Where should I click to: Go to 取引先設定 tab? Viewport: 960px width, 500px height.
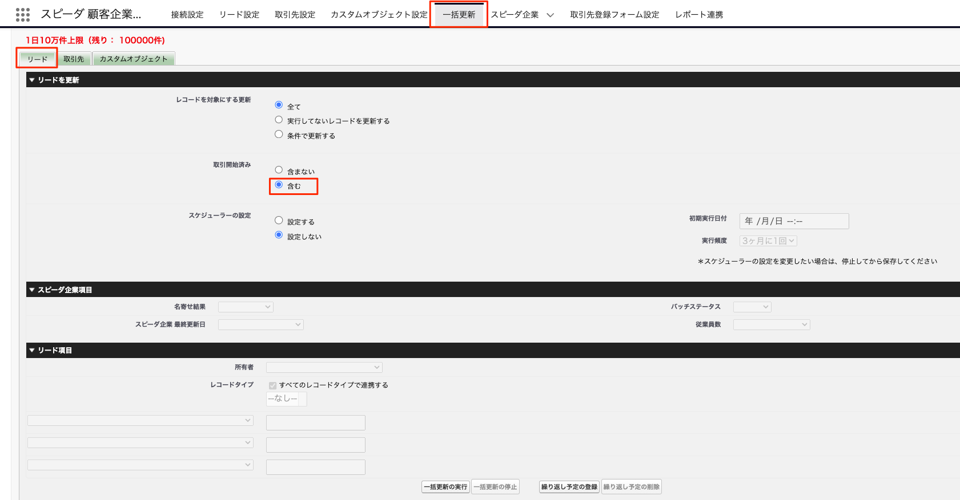[294, 15]
